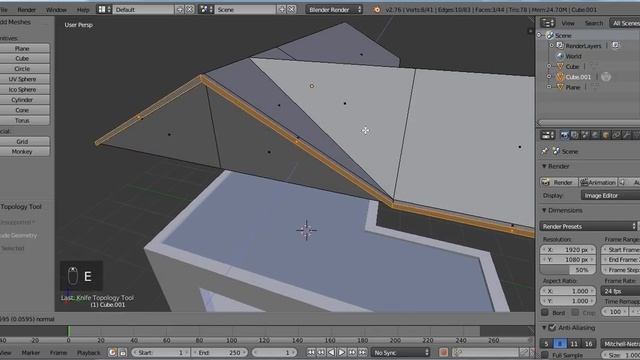Image resolution: width=640 pixels, height=360 pixels.
Task: Toggle use preview range clock icon
Action: pyautogui.click(x=112, y=352)
